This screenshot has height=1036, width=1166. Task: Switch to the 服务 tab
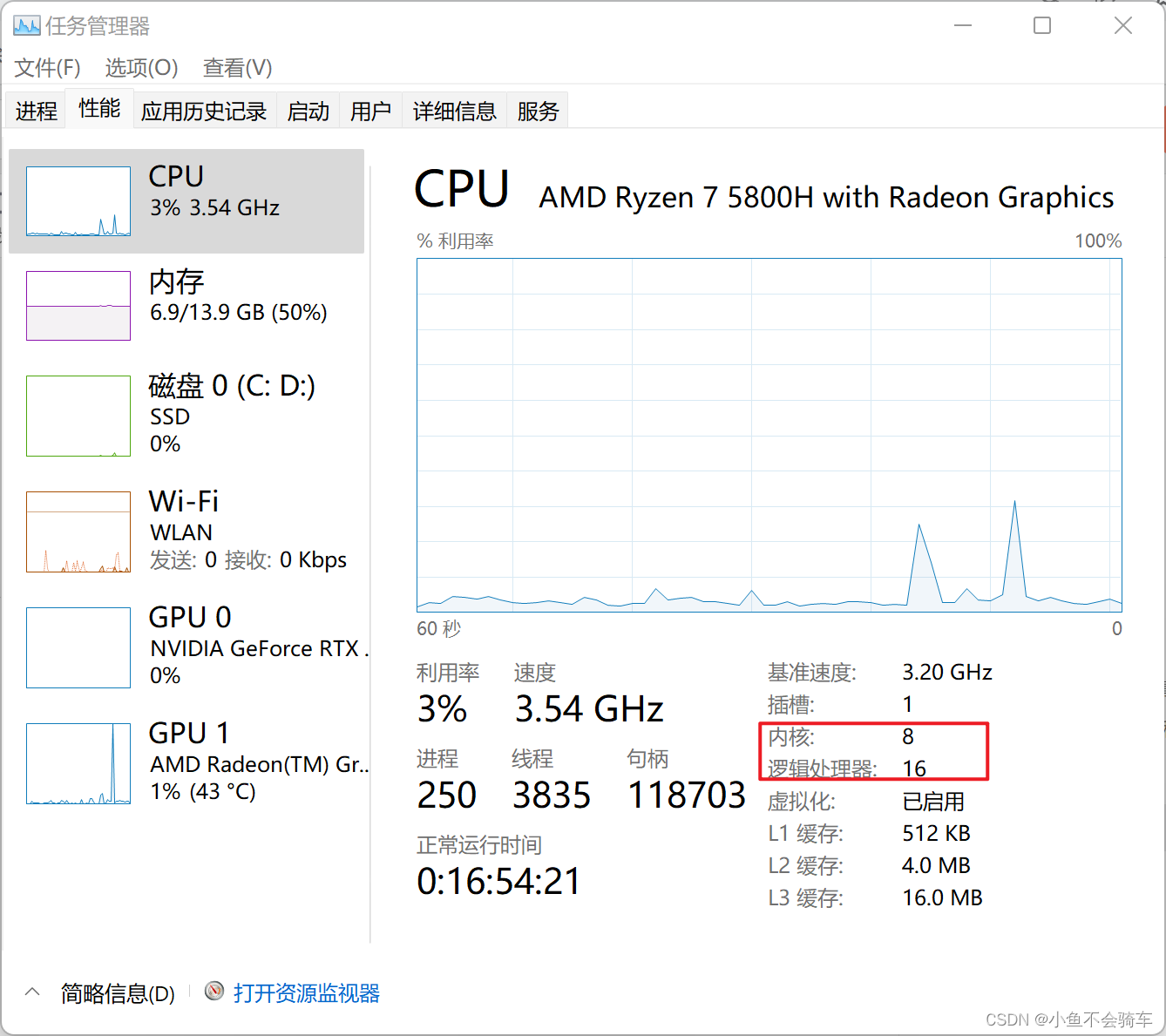pyautogui.click(x=537, y=111)
